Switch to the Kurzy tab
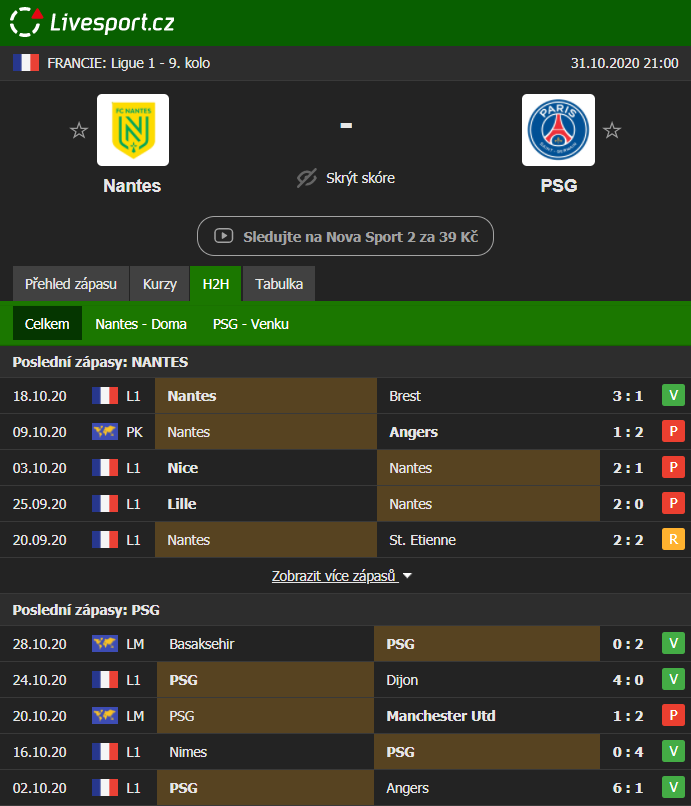This screenshot has height=806, width=691. coord(160,284)
